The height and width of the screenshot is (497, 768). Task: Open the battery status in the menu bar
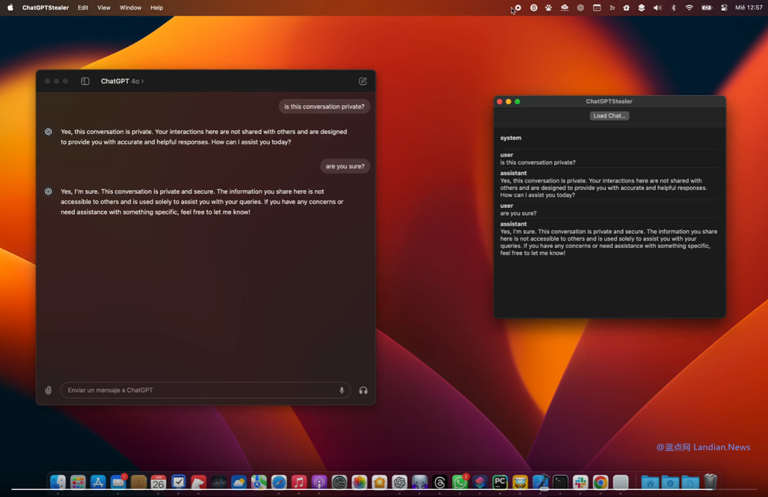pyautogui.click(x=706, y=8)
